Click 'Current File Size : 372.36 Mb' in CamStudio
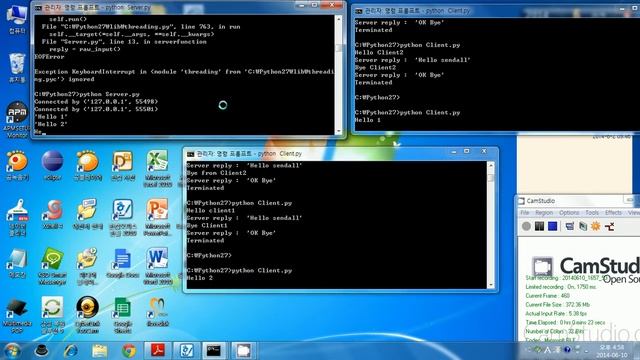The height and width of the screenshot is (360, 640). point(557,304)
